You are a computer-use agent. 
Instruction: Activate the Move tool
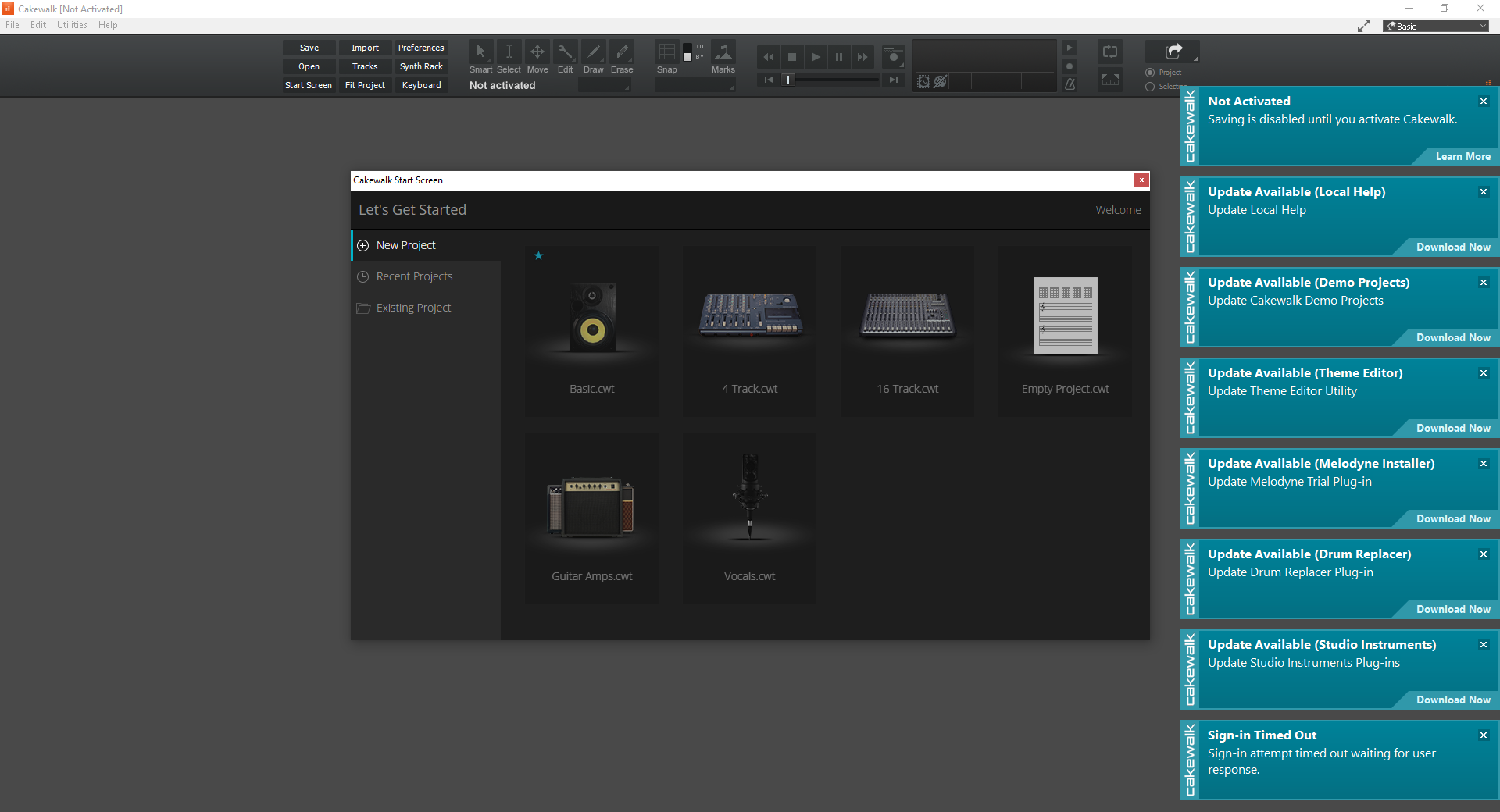click(537, 52)
